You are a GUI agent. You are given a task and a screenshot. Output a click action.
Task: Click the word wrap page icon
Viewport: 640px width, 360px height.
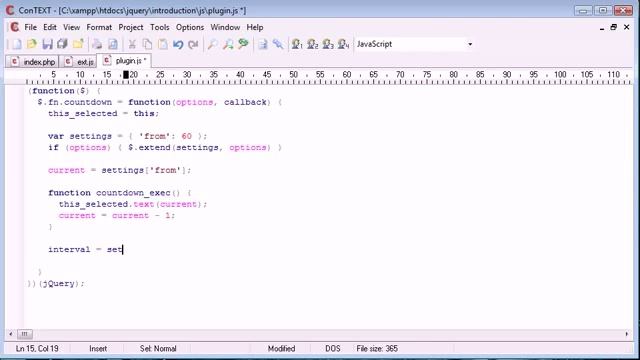pos(262,44)
